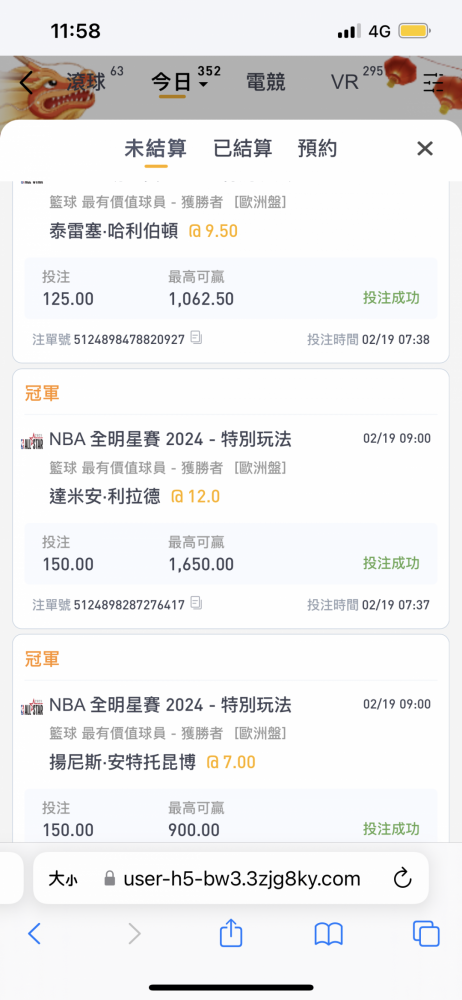This screenshot has width=462, height=1000.
Task: Tap the 滾球 live betting tab
Action: pyautogui.click(x=87, y=82)
